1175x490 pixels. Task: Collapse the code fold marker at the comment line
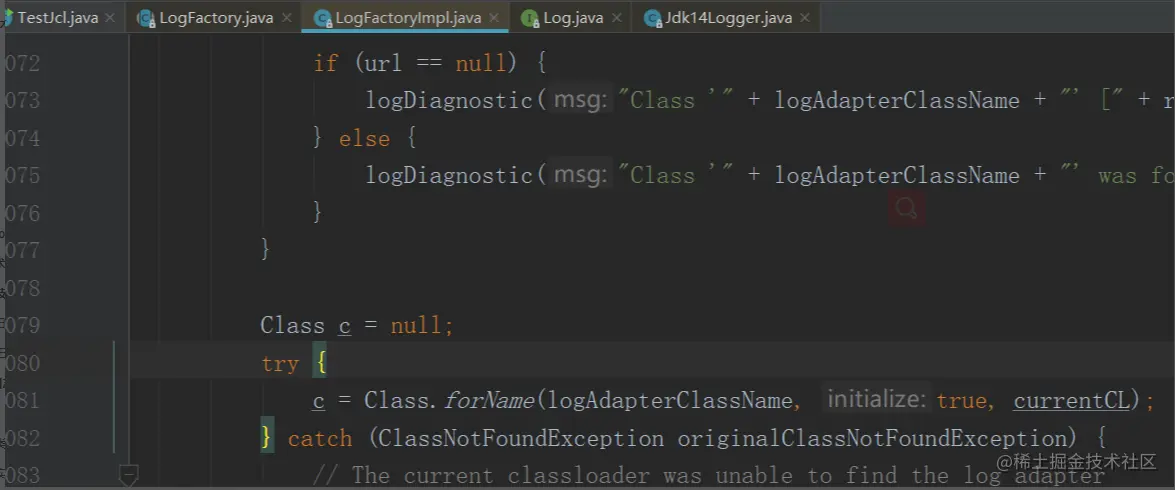pos(129,474)
